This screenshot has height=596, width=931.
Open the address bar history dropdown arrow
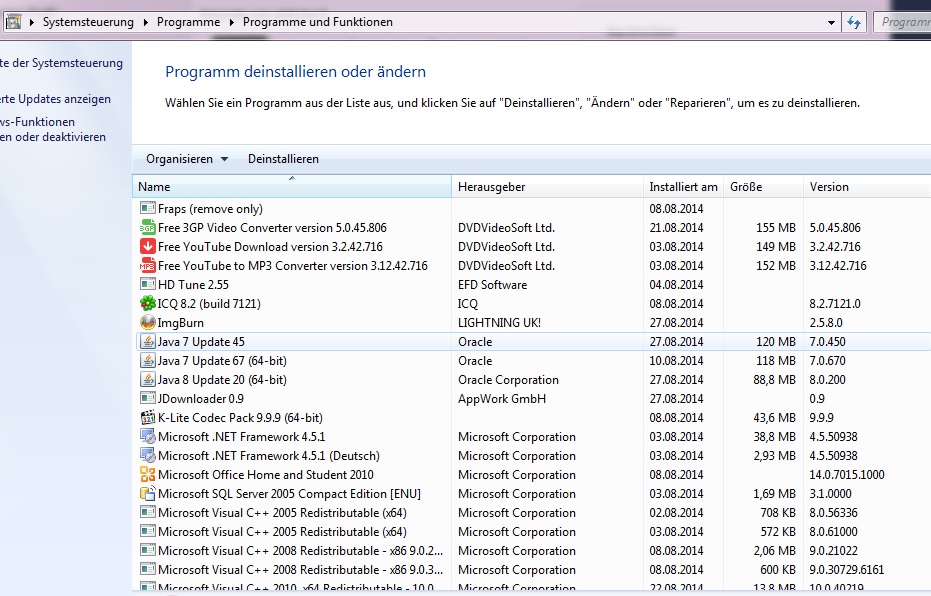(831, 23)
